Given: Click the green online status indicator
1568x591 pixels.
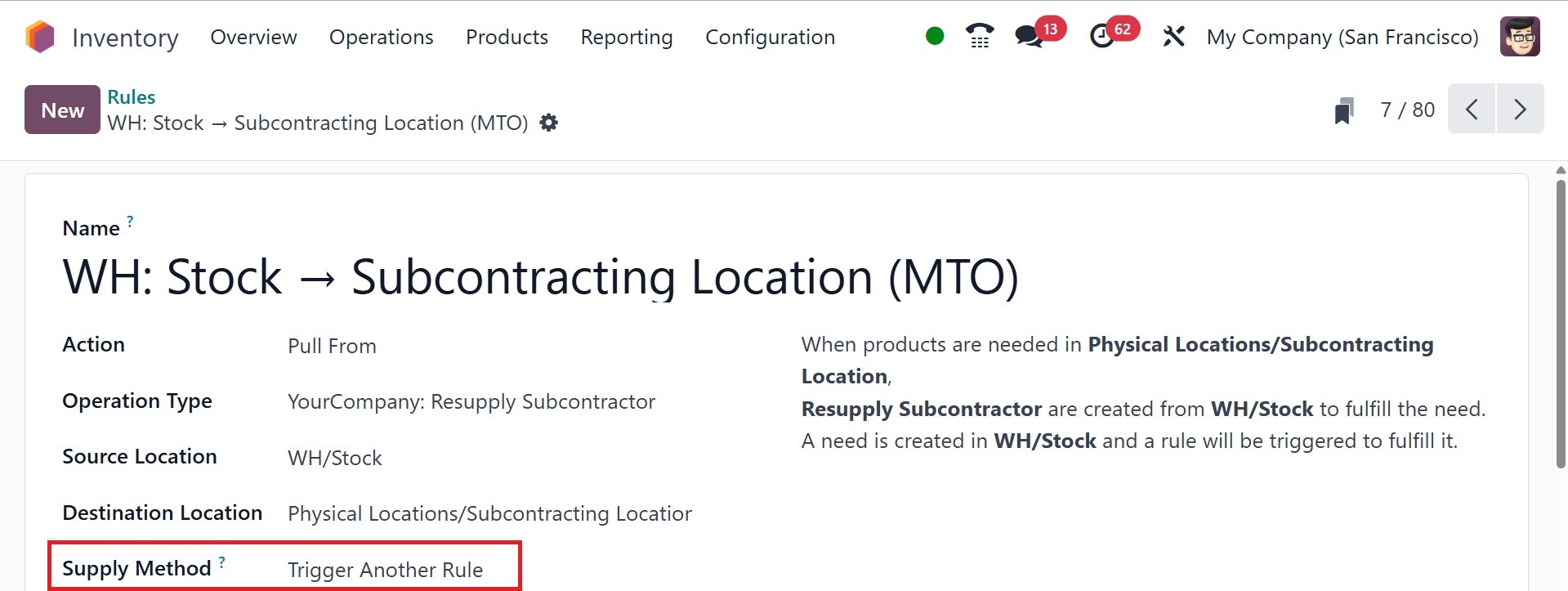Looking at the screenshot, I should click(x=935, y=36).
